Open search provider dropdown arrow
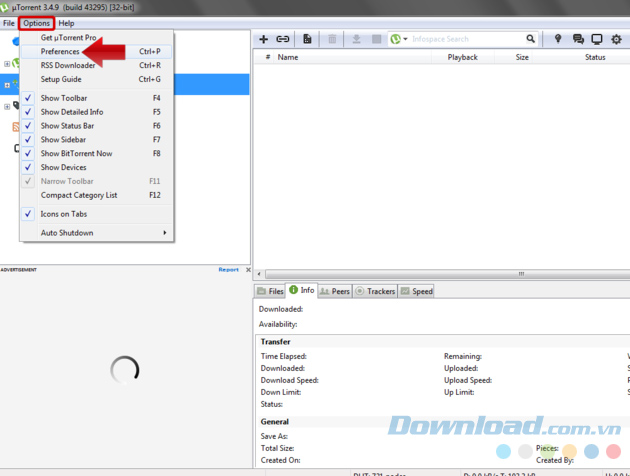 tap(405, 39)
